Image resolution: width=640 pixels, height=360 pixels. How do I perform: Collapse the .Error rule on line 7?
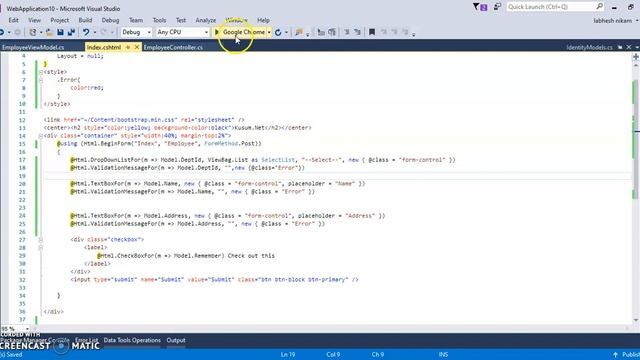[x=41, y=80]
